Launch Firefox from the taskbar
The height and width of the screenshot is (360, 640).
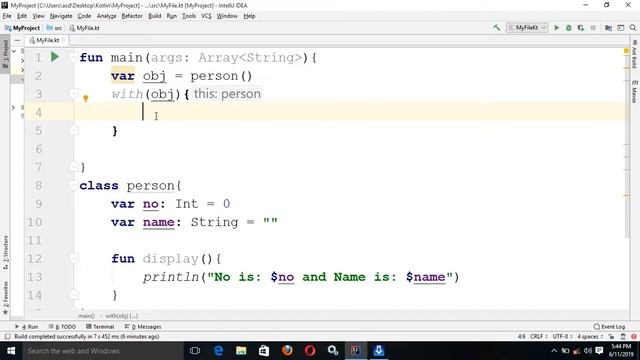click(x=287, y=351)
